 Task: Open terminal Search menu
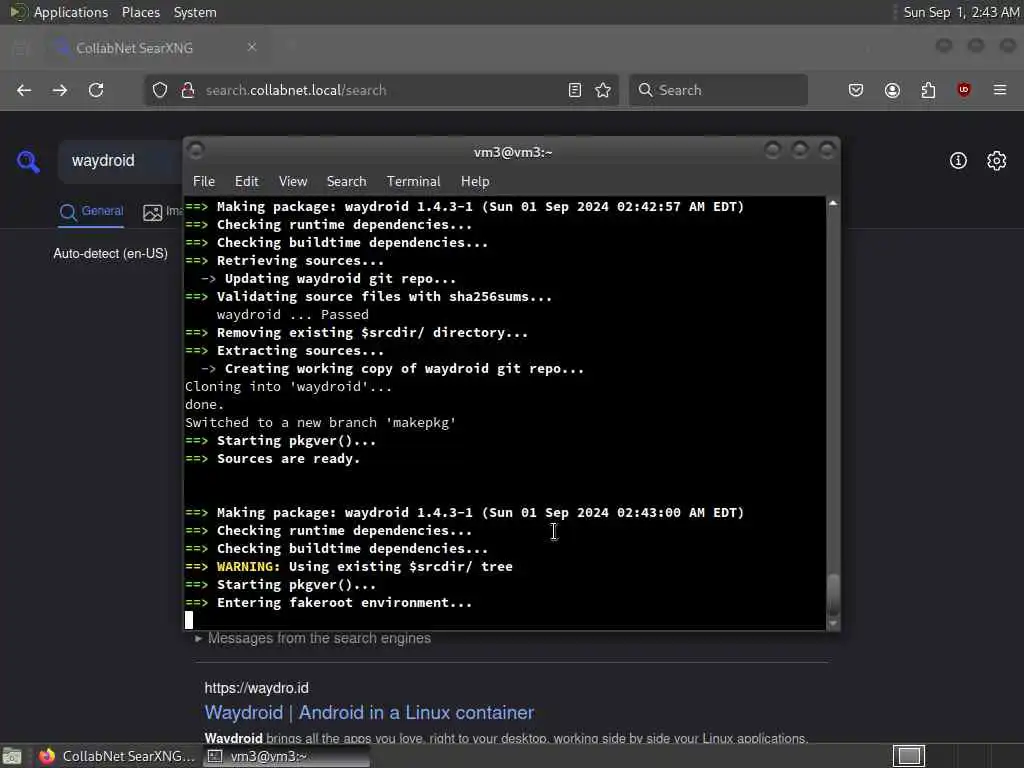pos(346,182)
